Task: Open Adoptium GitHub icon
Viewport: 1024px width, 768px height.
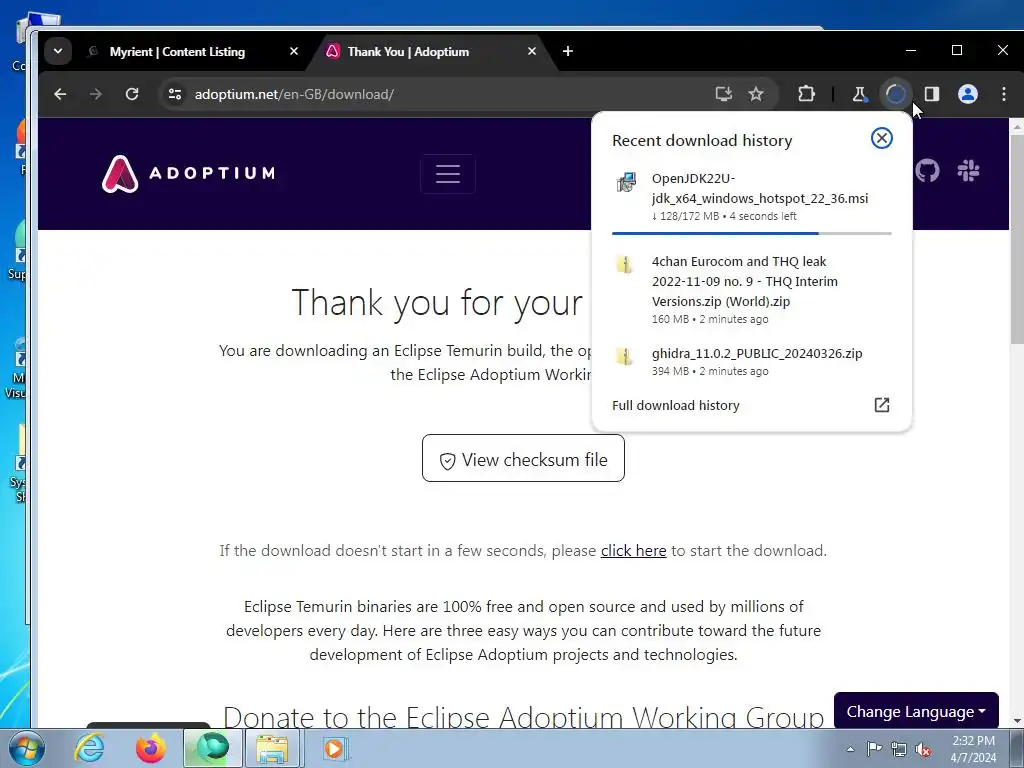Action: (927, 171)
